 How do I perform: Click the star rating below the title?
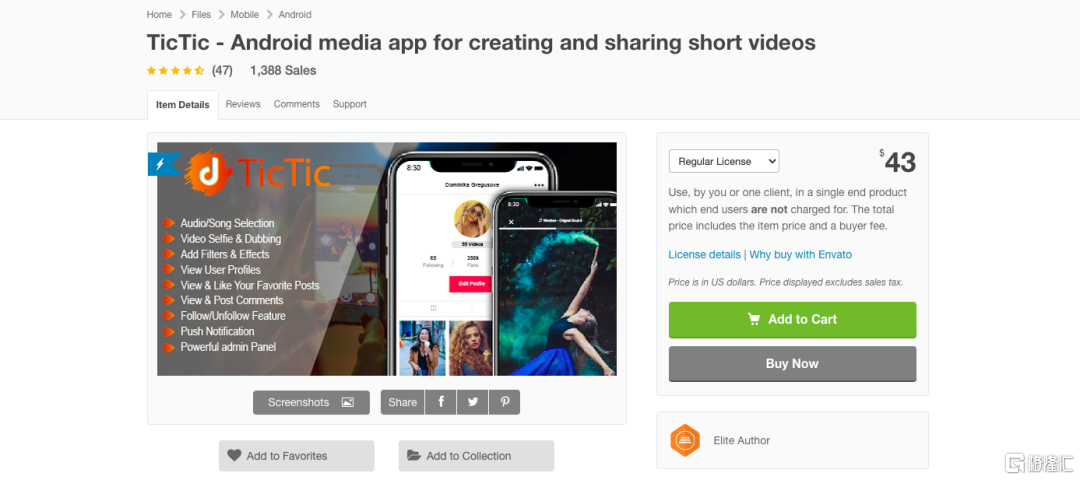click(175, 70)
